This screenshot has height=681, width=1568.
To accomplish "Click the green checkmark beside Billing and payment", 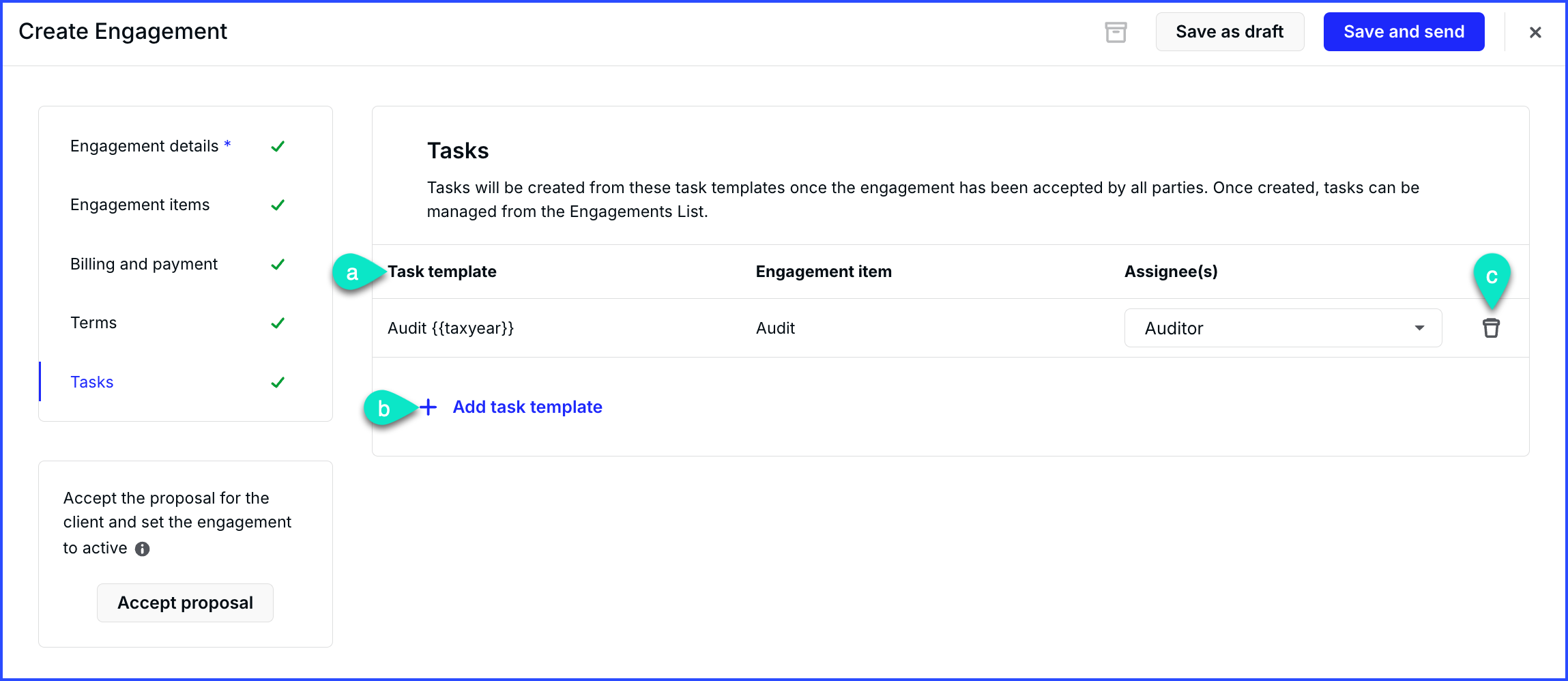I will tap(278, 264).
